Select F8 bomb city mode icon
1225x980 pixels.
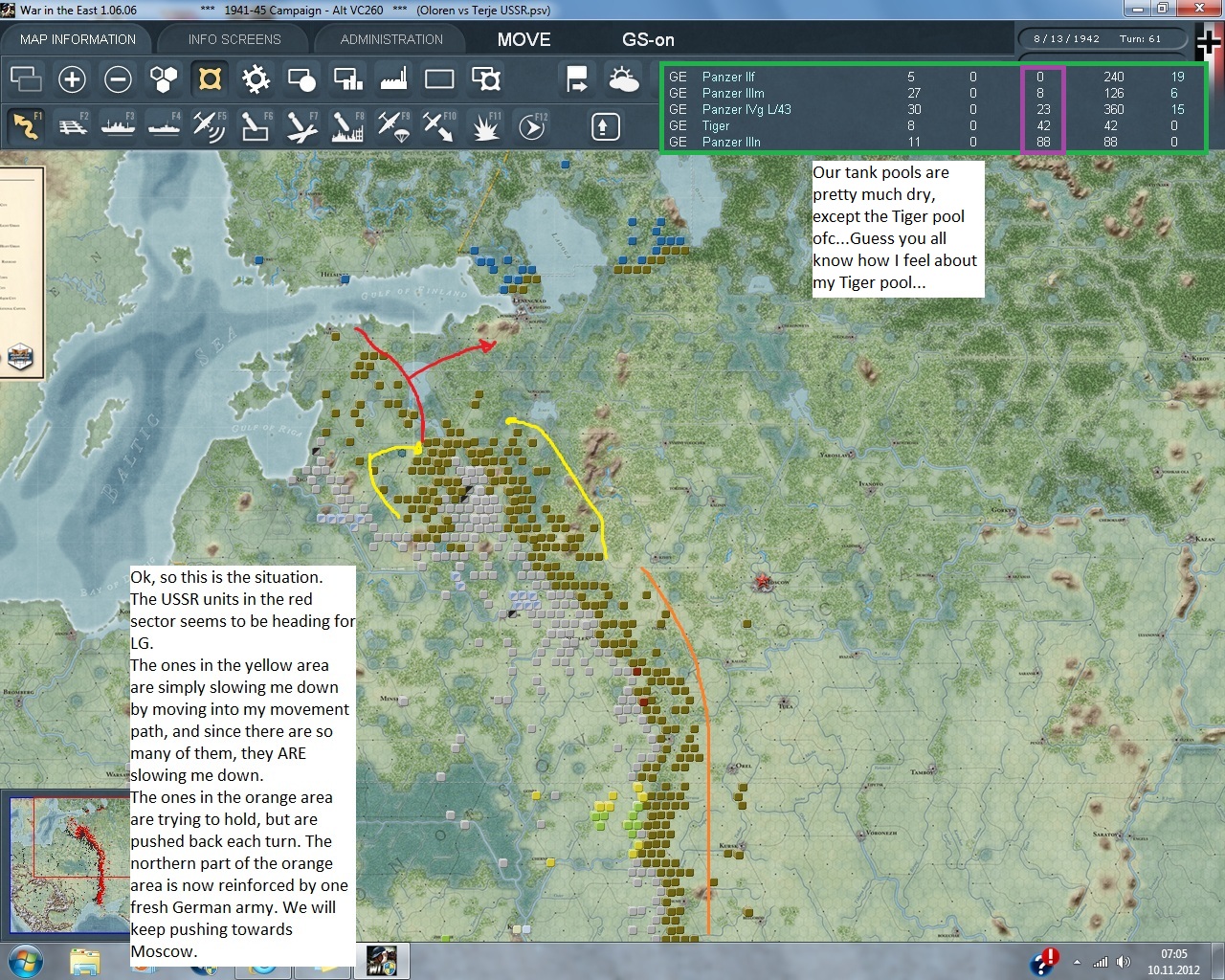click(x=347, y=125)
